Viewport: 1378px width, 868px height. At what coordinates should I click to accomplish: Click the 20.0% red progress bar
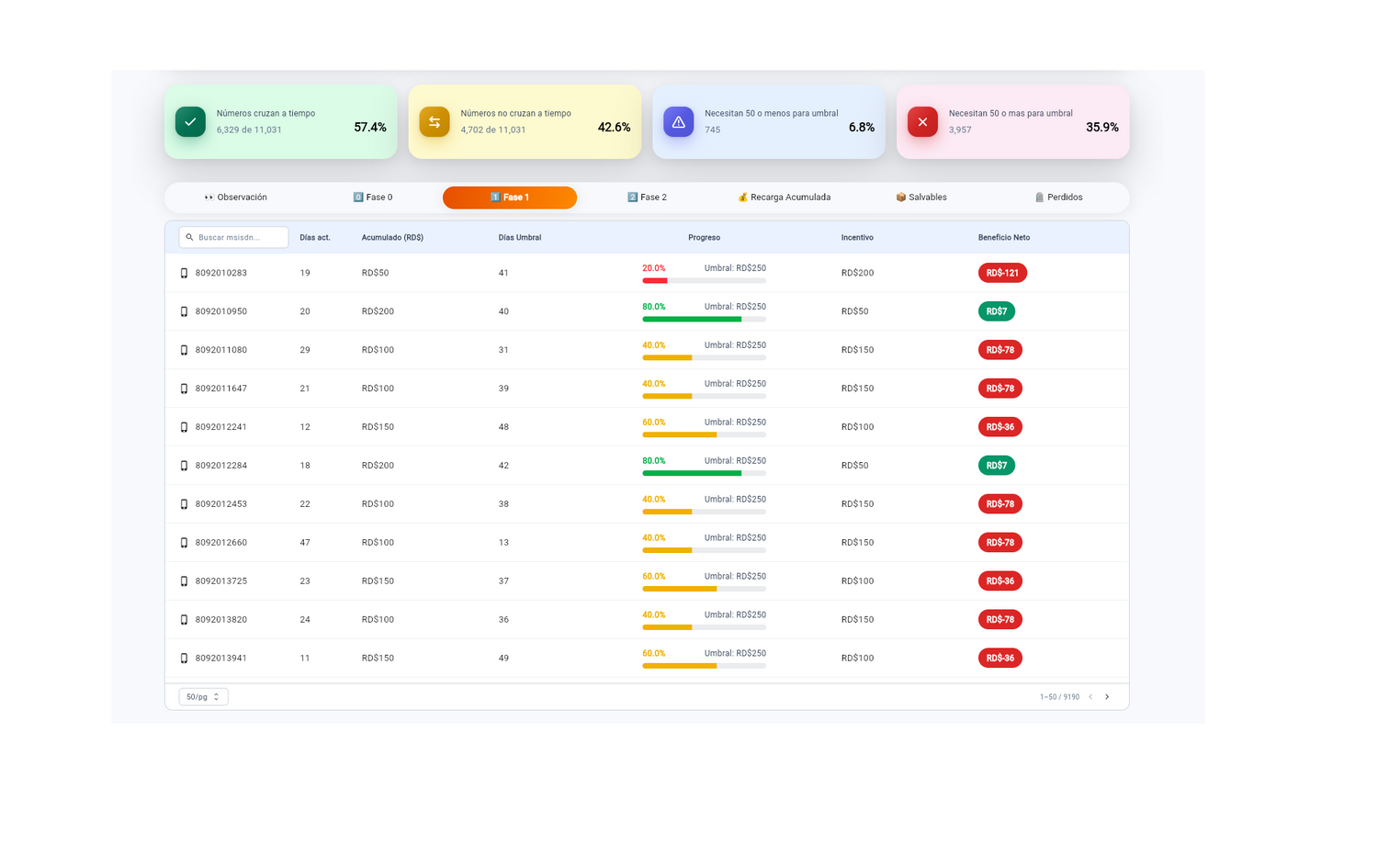point(704,280)
